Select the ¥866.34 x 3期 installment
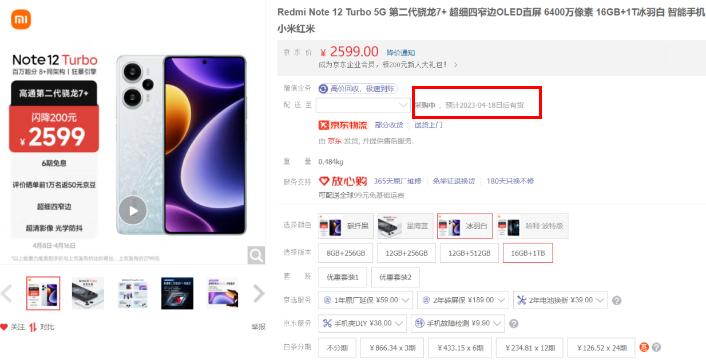Viewport: 706px width, 360px height. [x=392, y=348]
